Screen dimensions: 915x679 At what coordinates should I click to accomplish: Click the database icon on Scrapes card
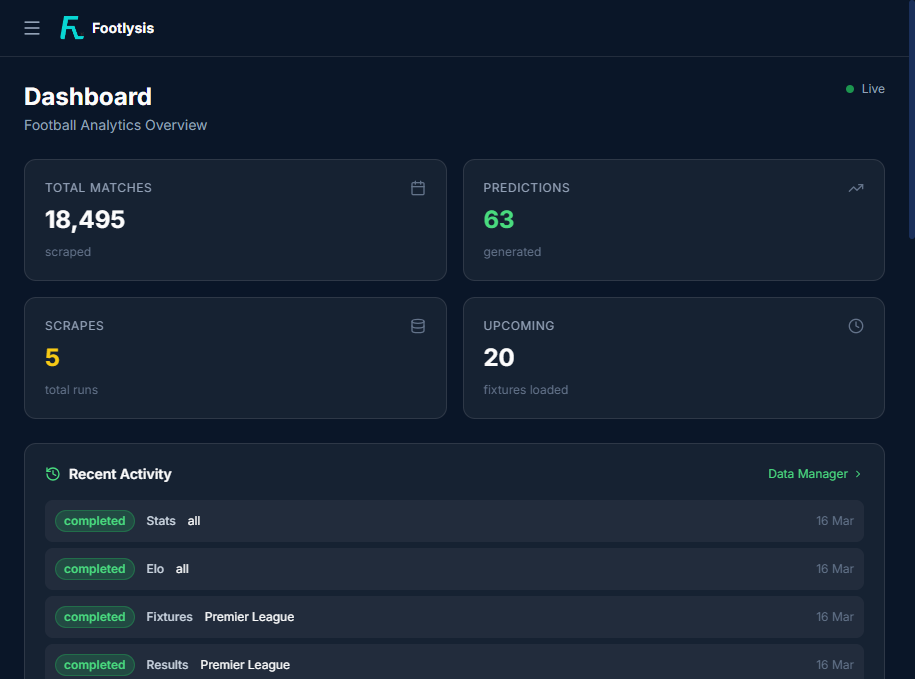click(x=417, y=326)
